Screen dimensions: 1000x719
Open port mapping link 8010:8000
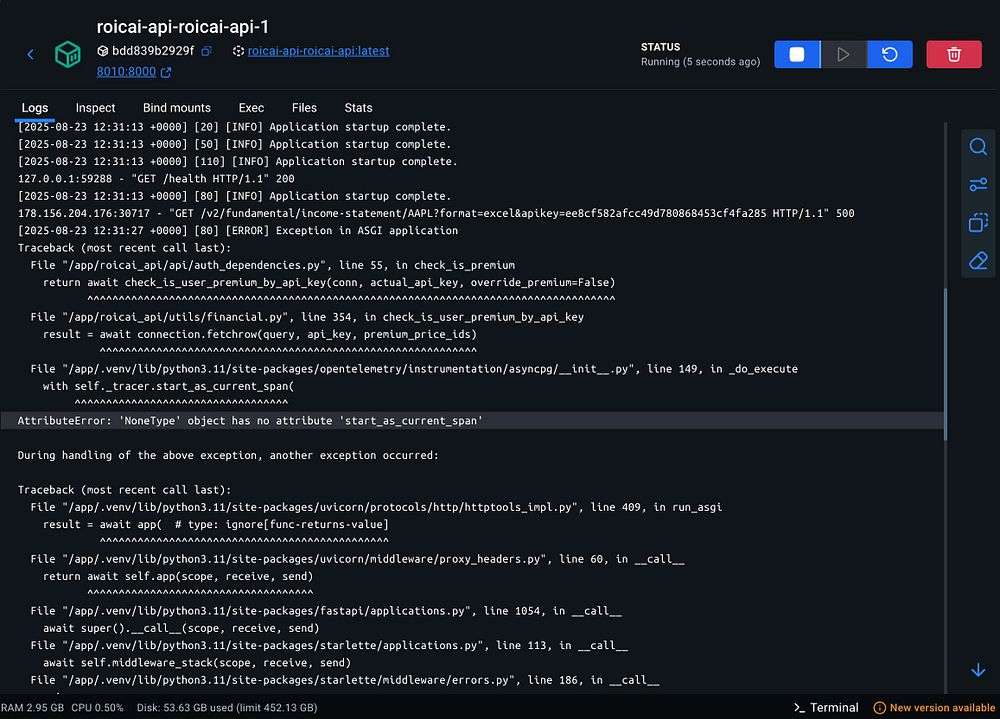tap(126, 71)
